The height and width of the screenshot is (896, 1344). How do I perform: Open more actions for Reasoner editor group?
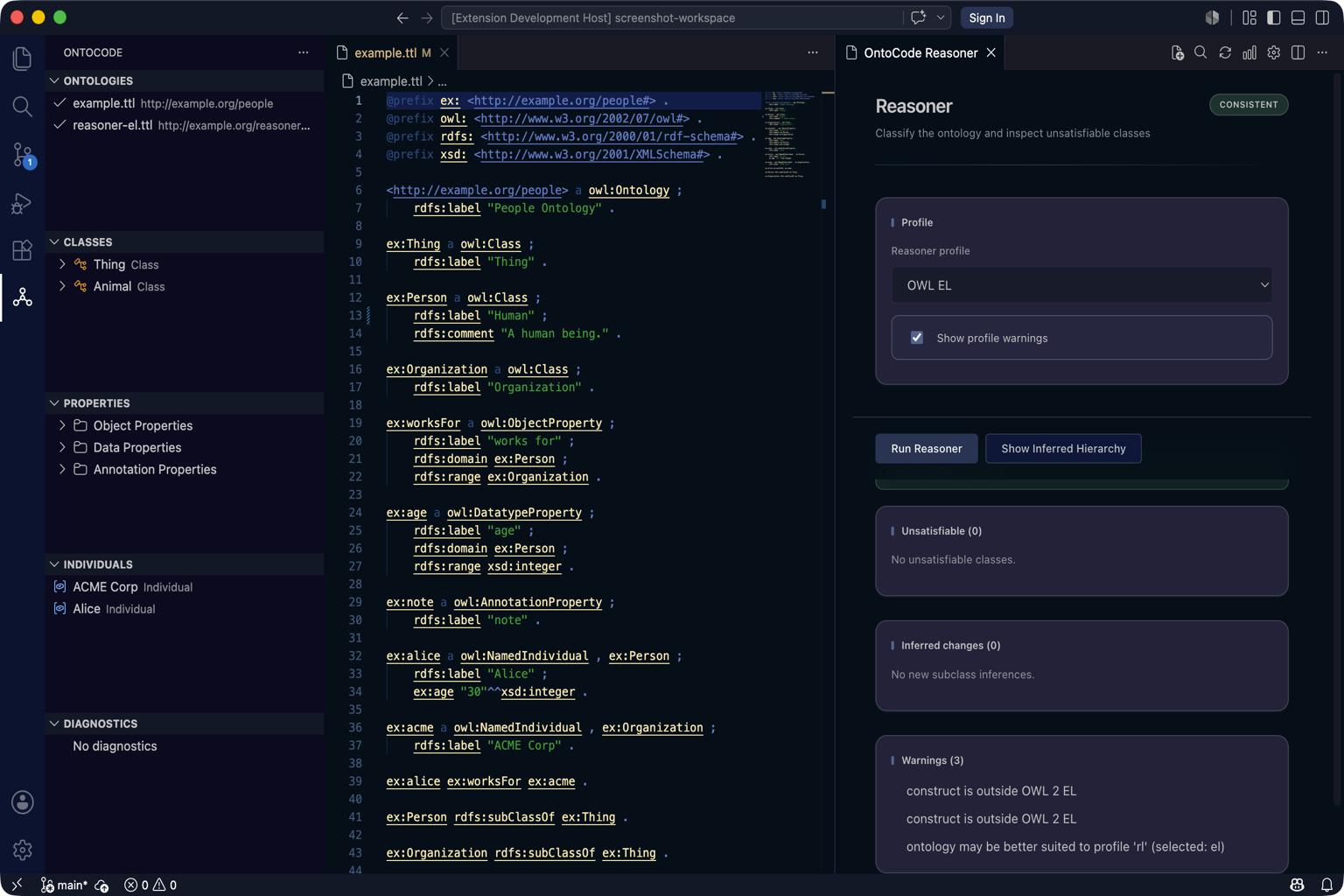click(x=1323, y=53)
